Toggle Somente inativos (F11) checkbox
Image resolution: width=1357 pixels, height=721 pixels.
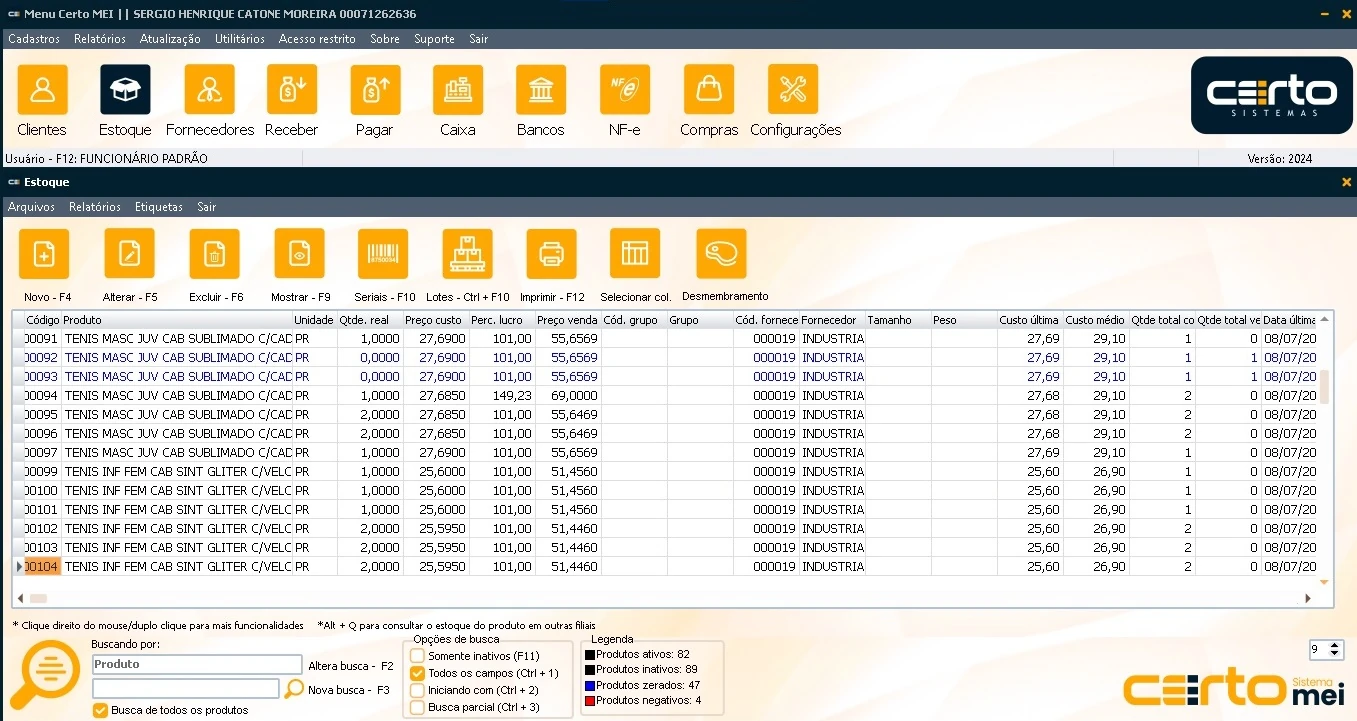point(418,656)
